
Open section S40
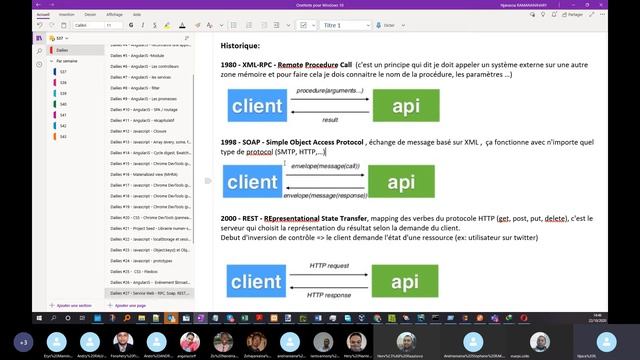pyautogui.click(x=63, y=104)
